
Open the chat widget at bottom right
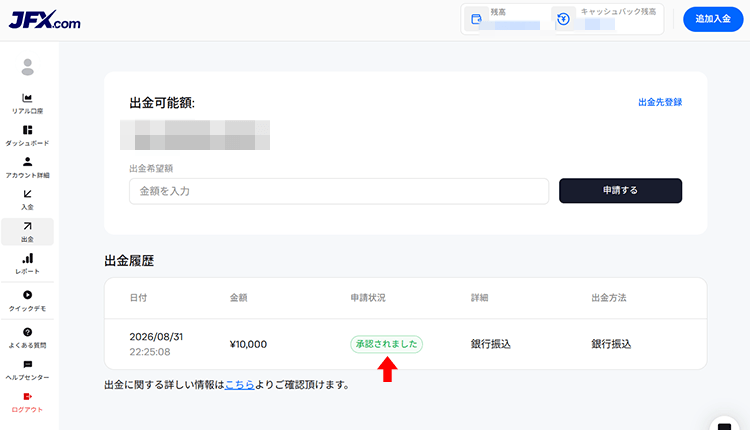(x=725, y=423)
